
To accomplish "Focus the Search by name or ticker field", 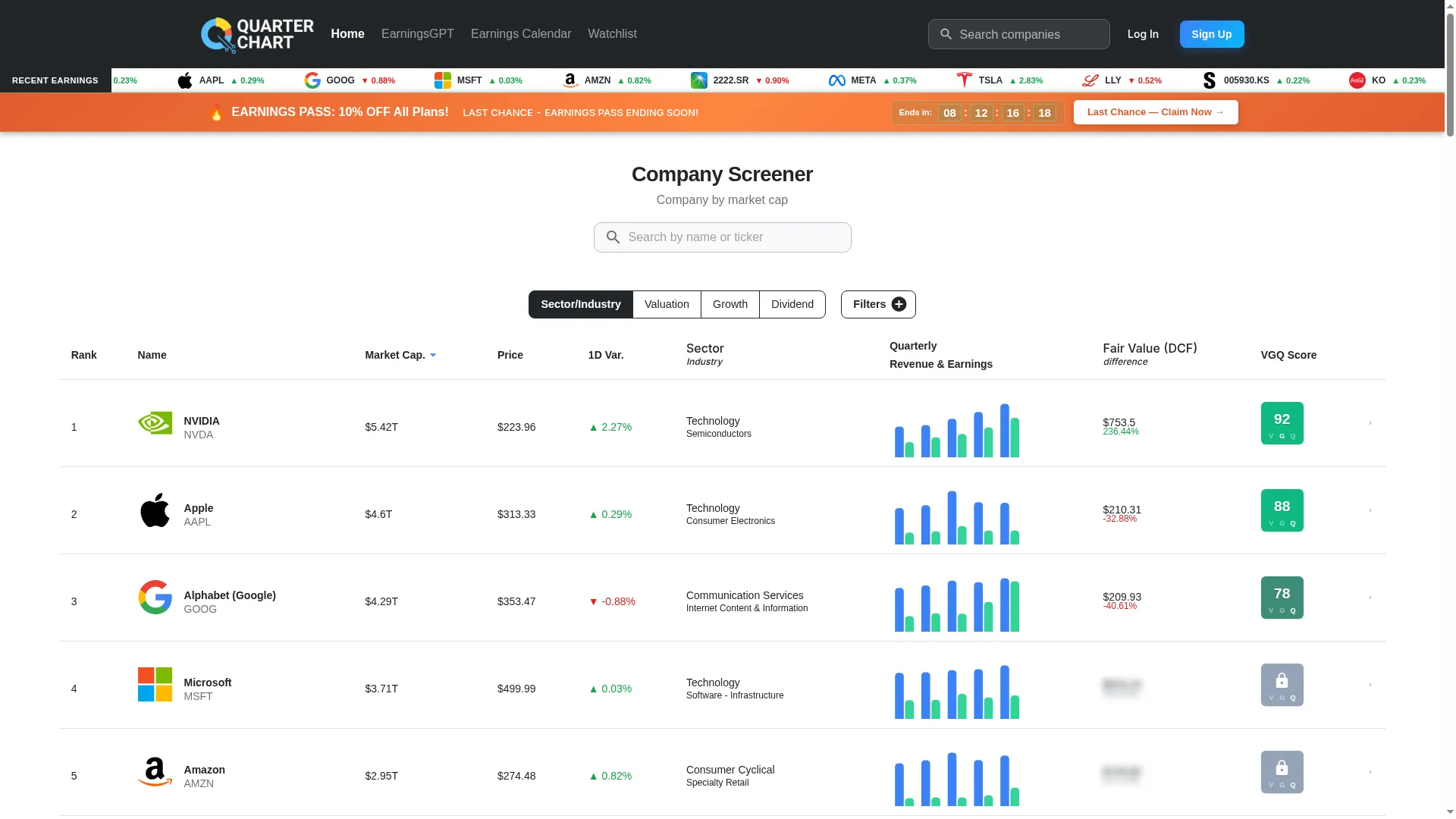I will 722,237.
